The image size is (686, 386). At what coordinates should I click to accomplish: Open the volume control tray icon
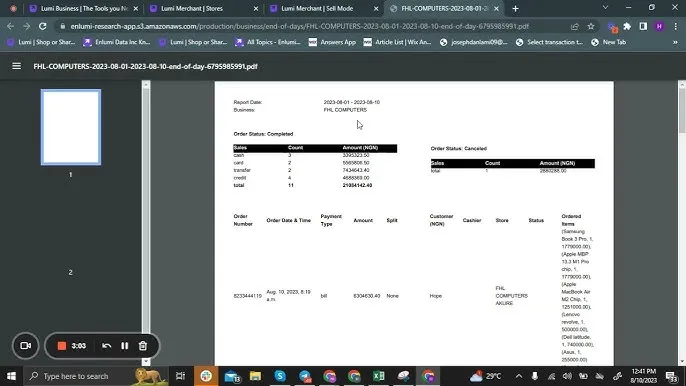[x=567, y=376]
